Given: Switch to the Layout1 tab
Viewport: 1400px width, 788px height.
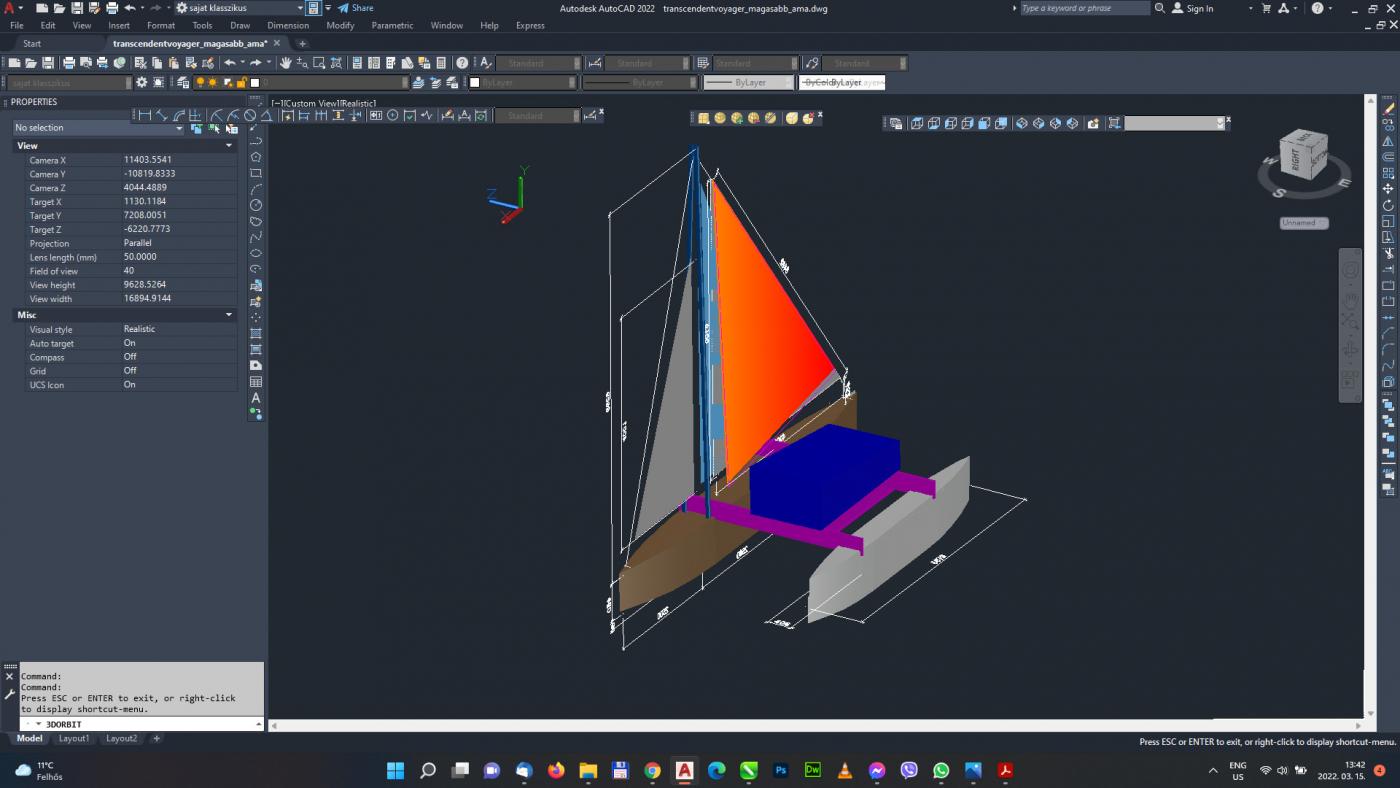Looking at the screenshot, I should point(74,739).
